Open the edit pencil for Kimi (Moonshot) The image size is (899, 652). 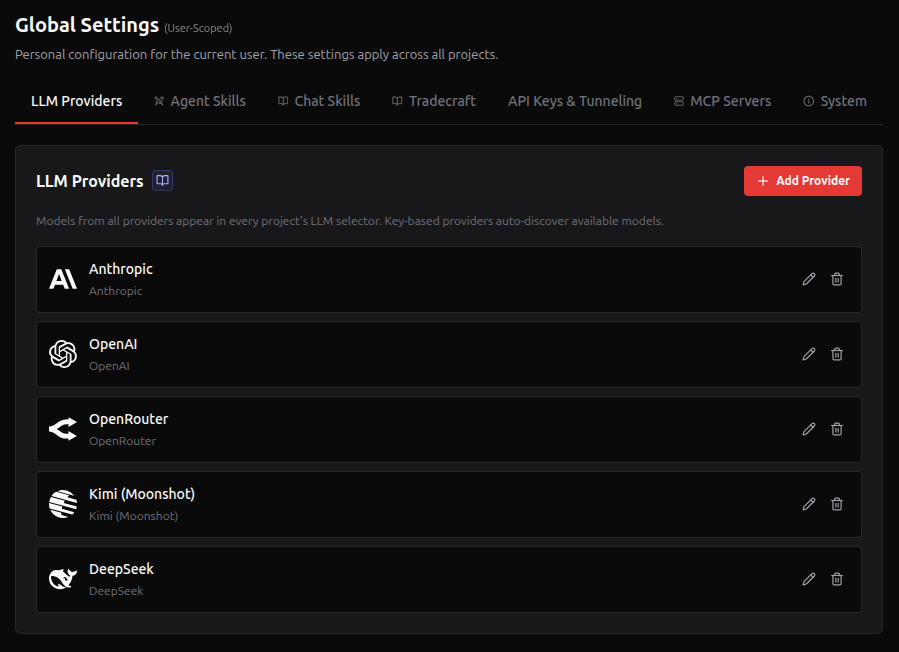pos(808,505)
